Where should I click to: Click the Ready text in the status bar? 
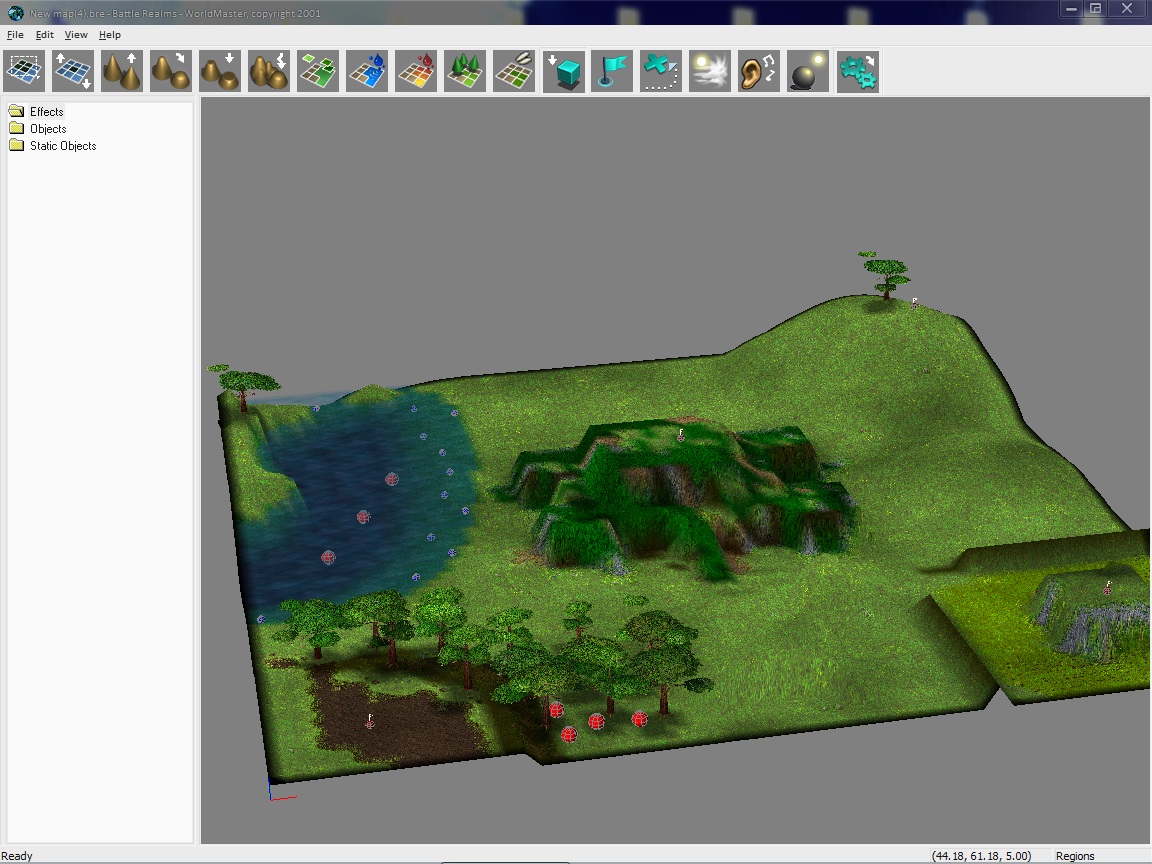[17, 856]
